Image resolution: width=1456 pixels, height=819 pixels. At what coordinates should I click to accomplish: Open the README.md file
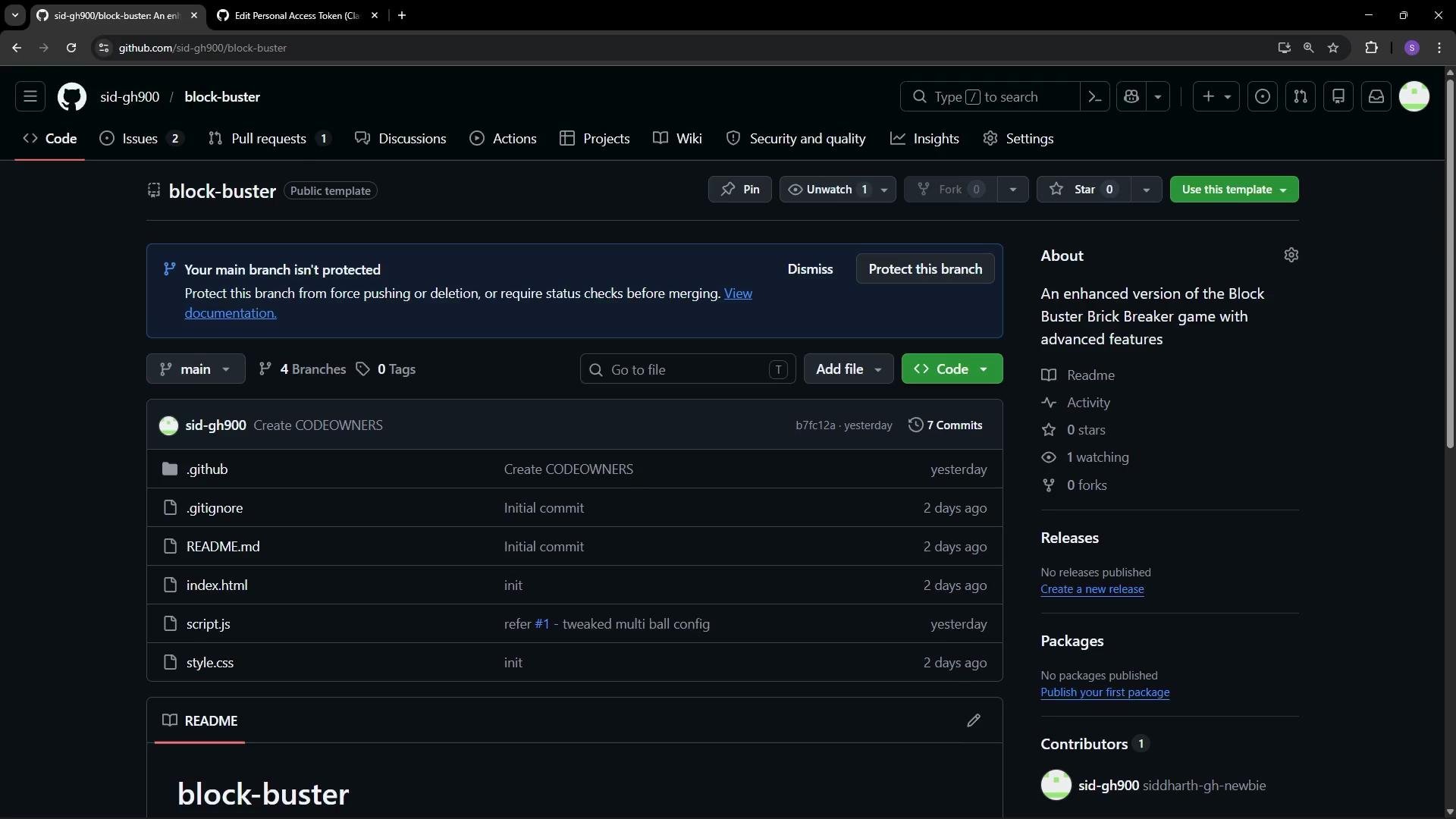click(223, 547)
